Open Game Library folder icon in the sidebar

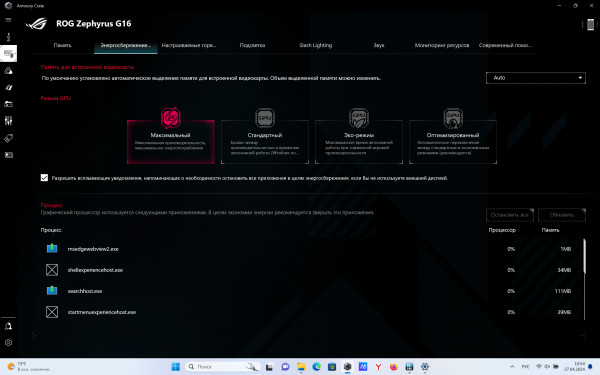click(8, 104)
